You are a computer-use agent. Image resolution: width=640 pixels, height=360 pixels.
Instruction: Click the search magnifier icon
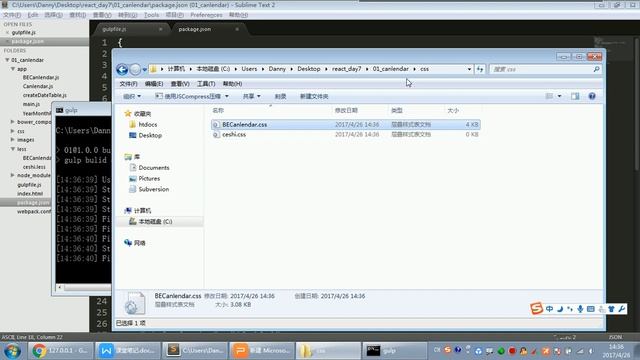[x=596, y=69]
